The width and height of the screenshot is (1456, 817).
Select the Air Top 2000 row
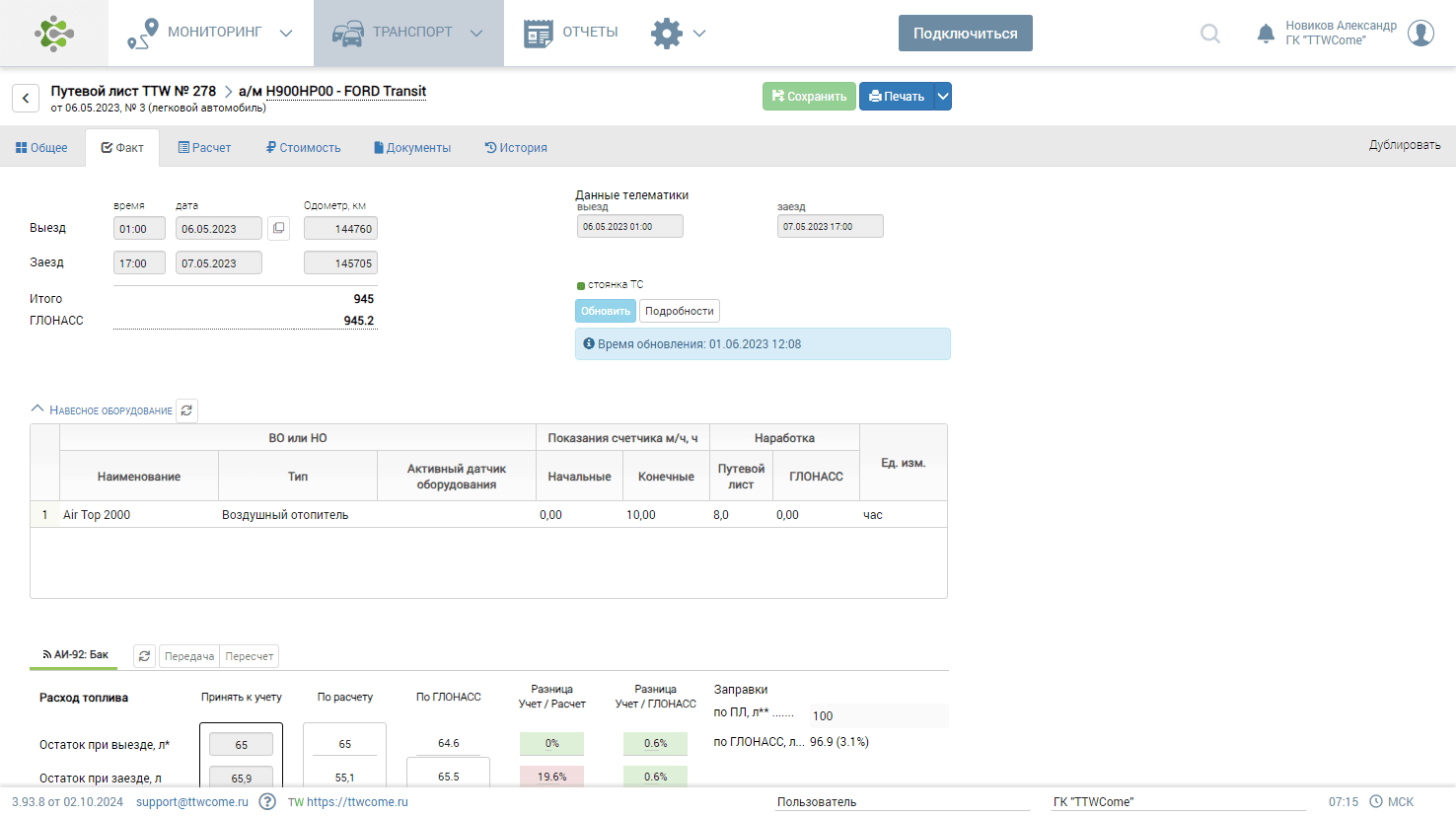click(x=488, y=515)
